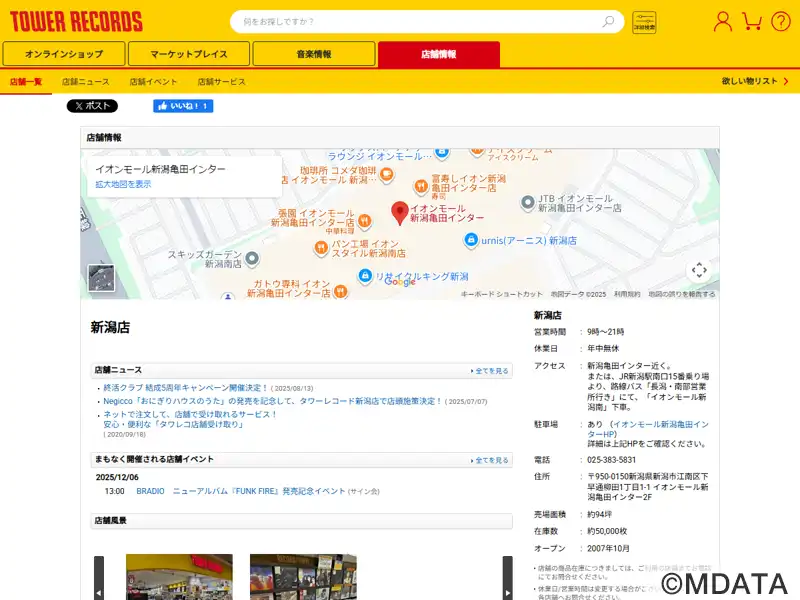Open the オンラインショップ tab
Viewport: 800px width, 600px height.
tap(64, 54)
